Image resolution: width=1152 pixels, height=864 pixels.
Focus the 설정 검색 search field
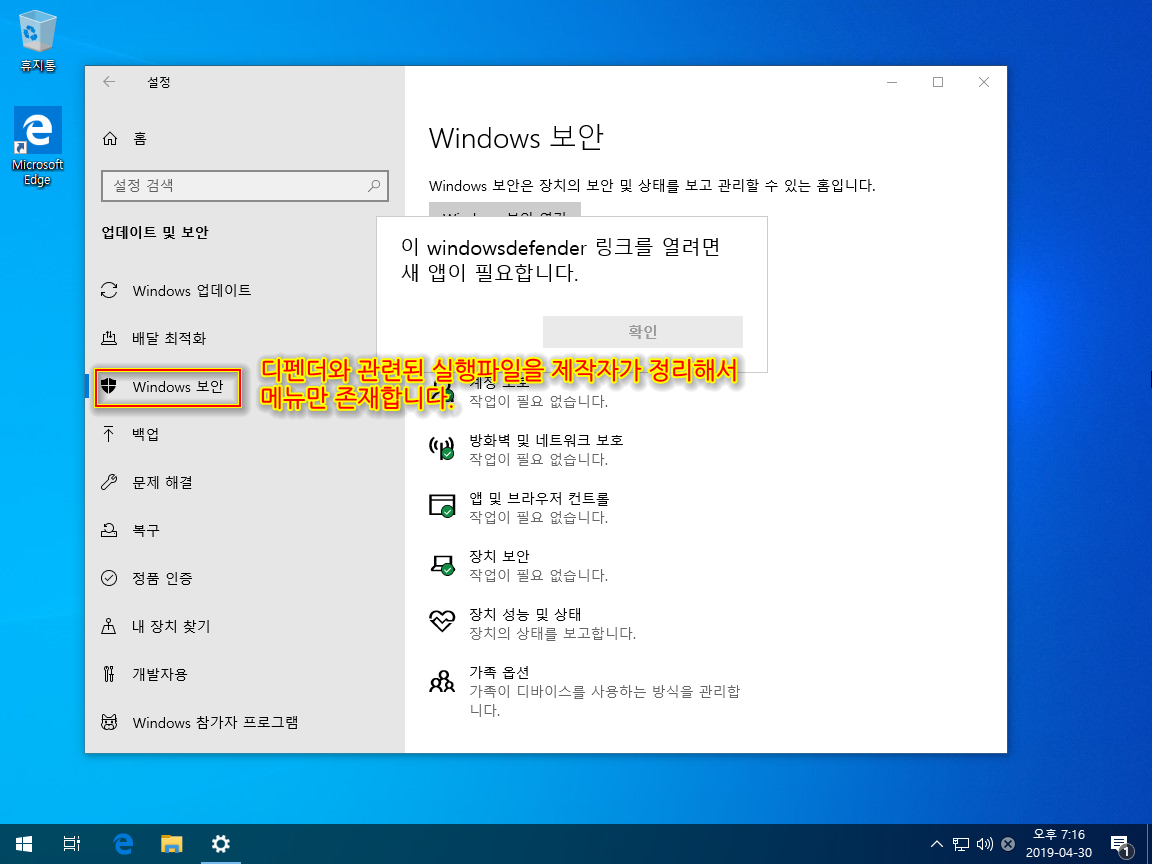[x=245, y=186]
